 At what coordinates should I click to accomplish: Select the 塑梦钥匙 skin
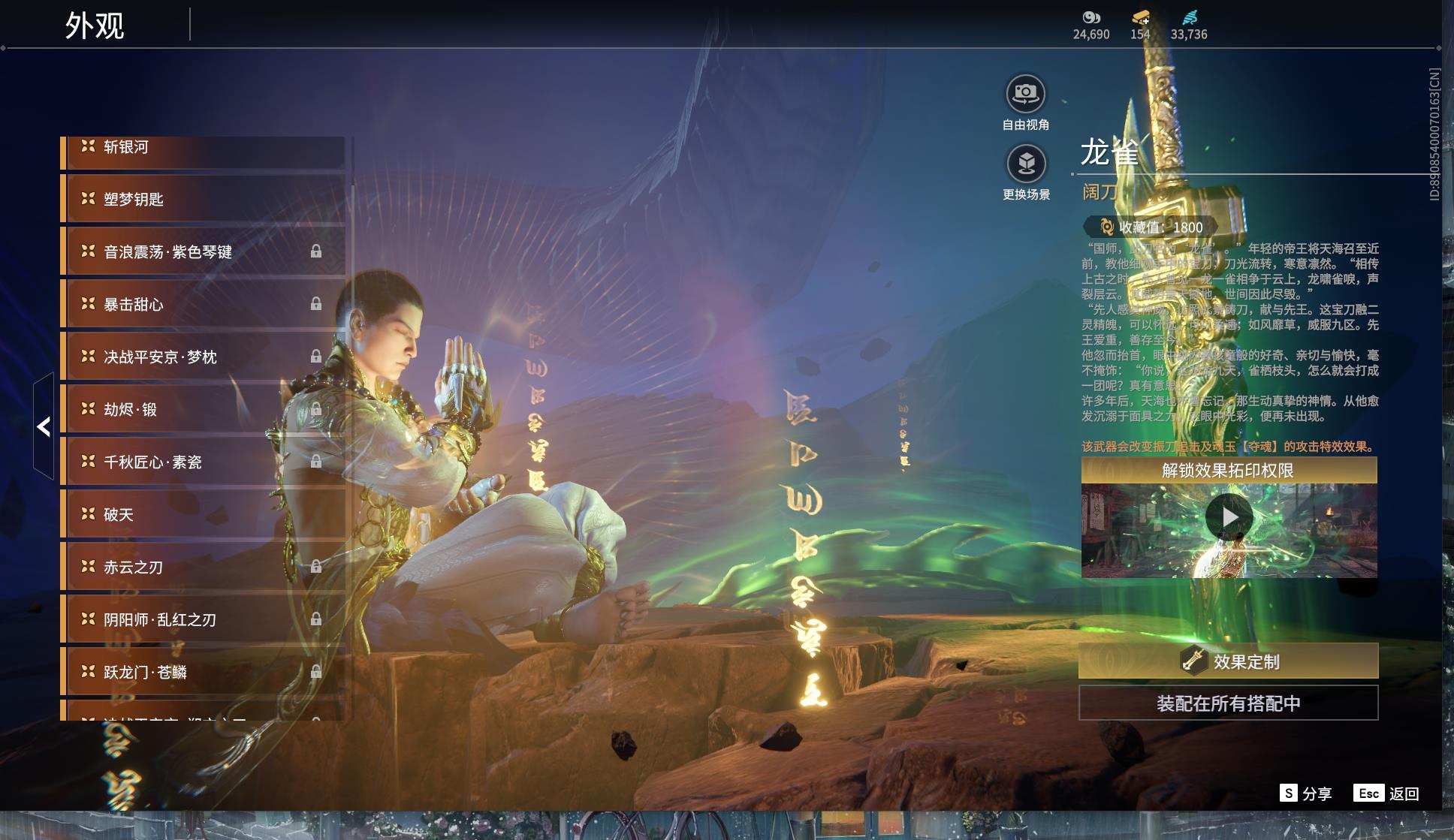point(203,199)
